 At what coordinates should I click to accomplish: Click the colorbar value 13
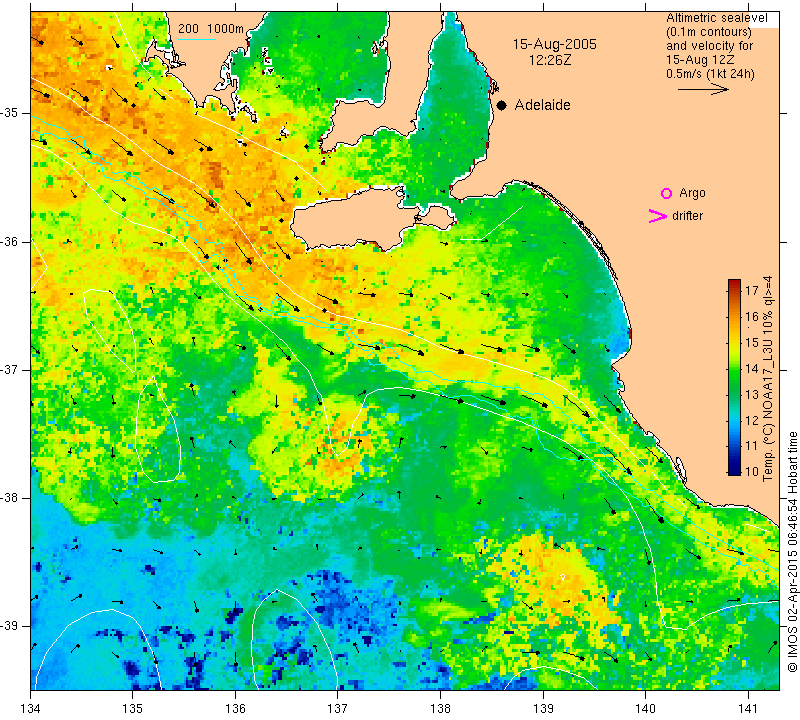[752, 394]
